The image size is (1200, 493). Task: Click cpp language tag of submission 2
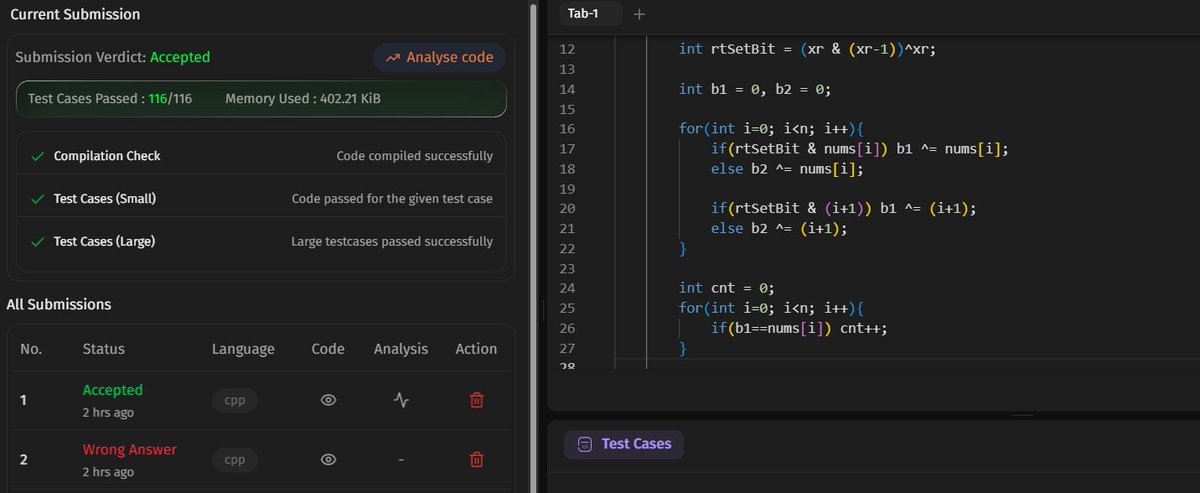coord(235,460)
